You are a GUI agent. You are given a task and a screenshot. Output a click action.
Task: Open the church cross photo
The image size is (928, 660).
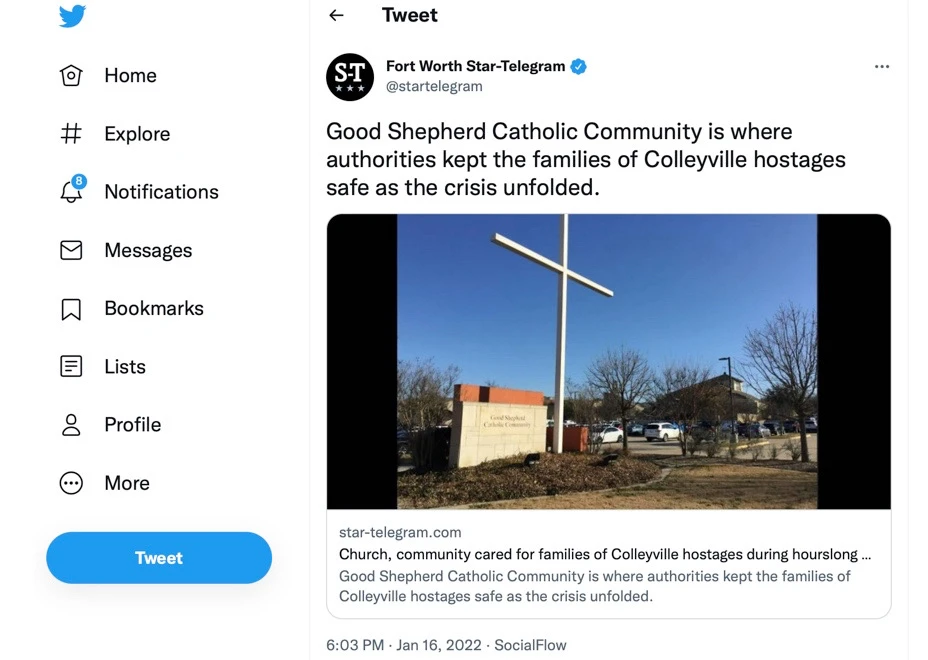click(607, 361)
